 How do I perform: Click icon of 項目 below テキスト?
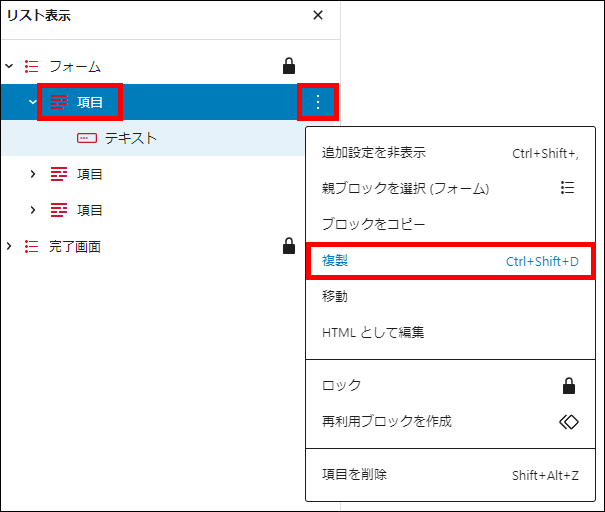click(59, 174)
